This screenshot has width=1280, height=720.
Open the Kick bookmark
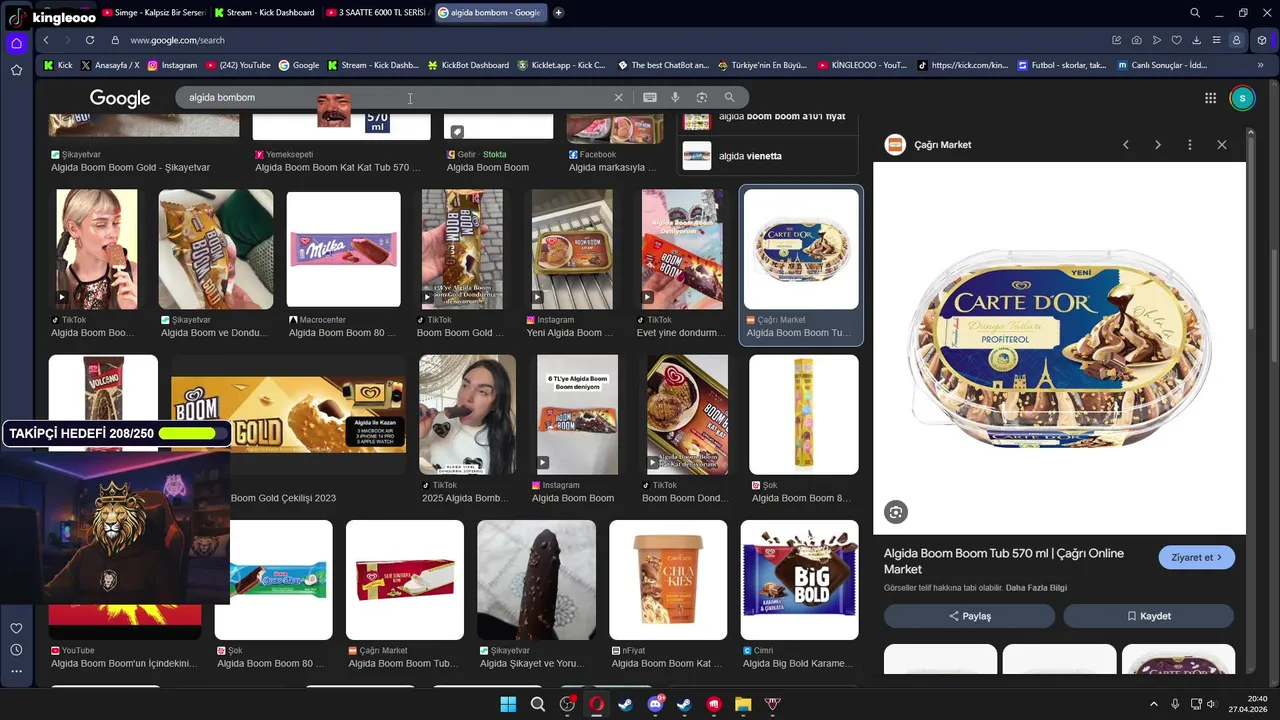59,65
